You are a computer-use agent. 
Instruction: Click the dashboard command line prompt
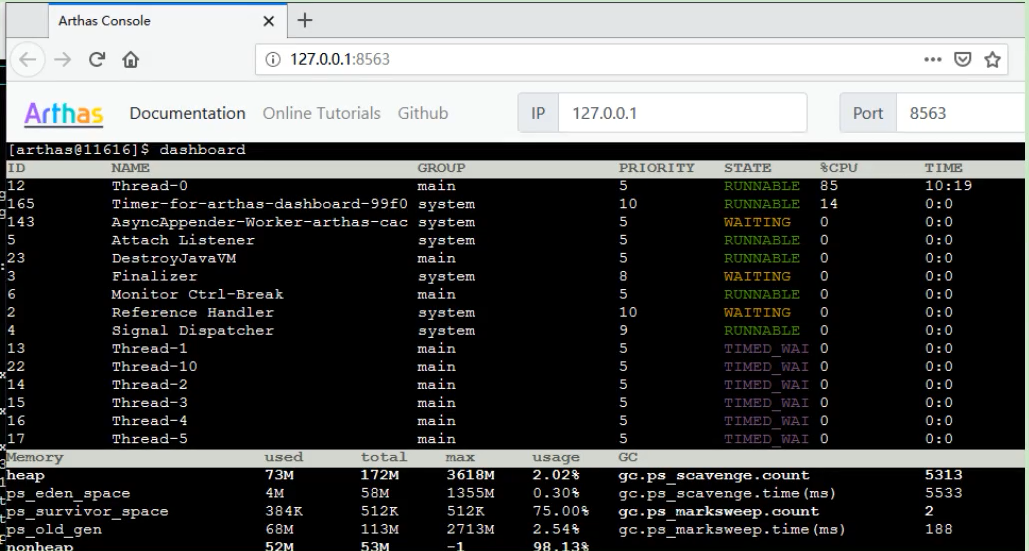tap(127, 150)
